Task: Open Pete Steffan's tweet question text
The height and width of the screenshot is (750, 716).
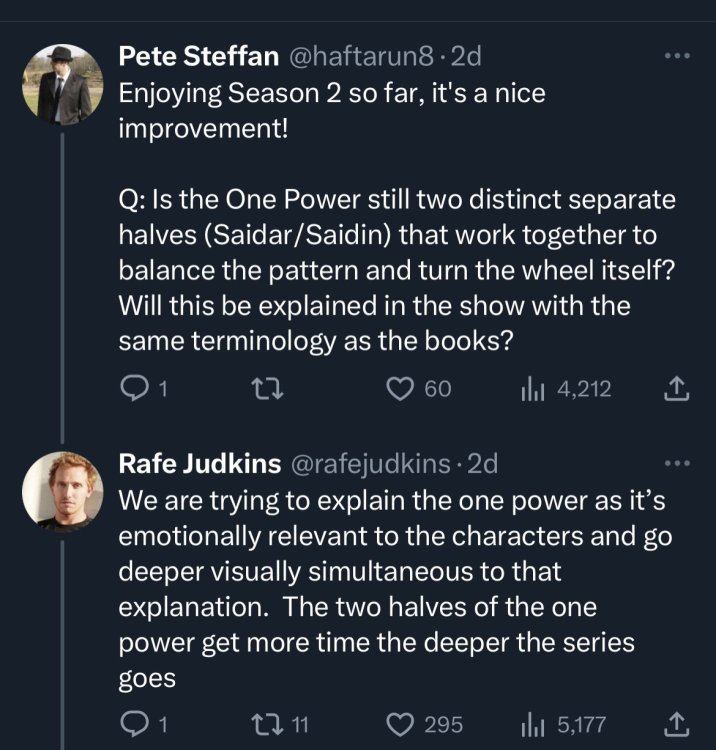Action: 395,270
